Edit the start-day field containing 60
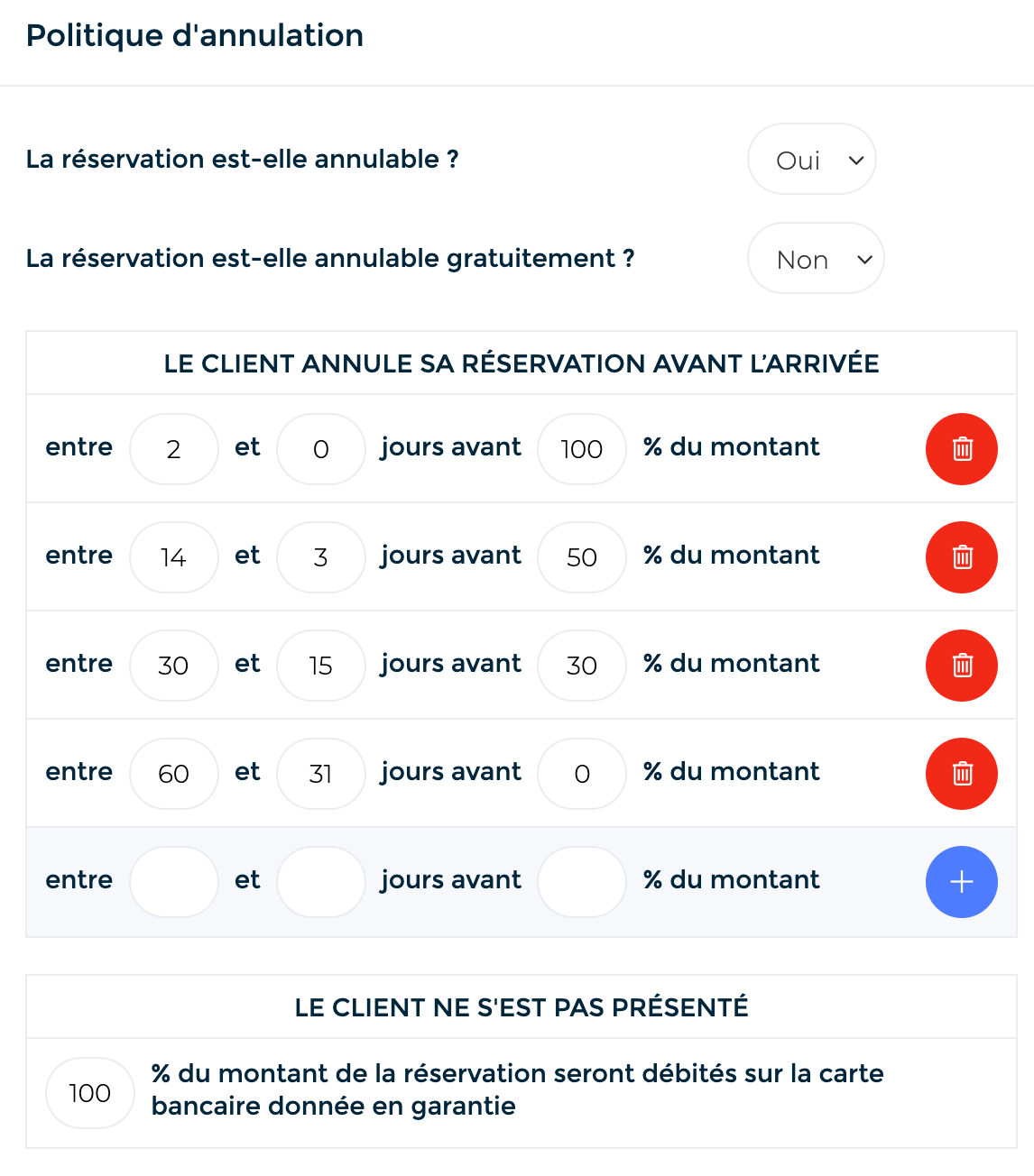1034x1176 pixels. (174, 774)
